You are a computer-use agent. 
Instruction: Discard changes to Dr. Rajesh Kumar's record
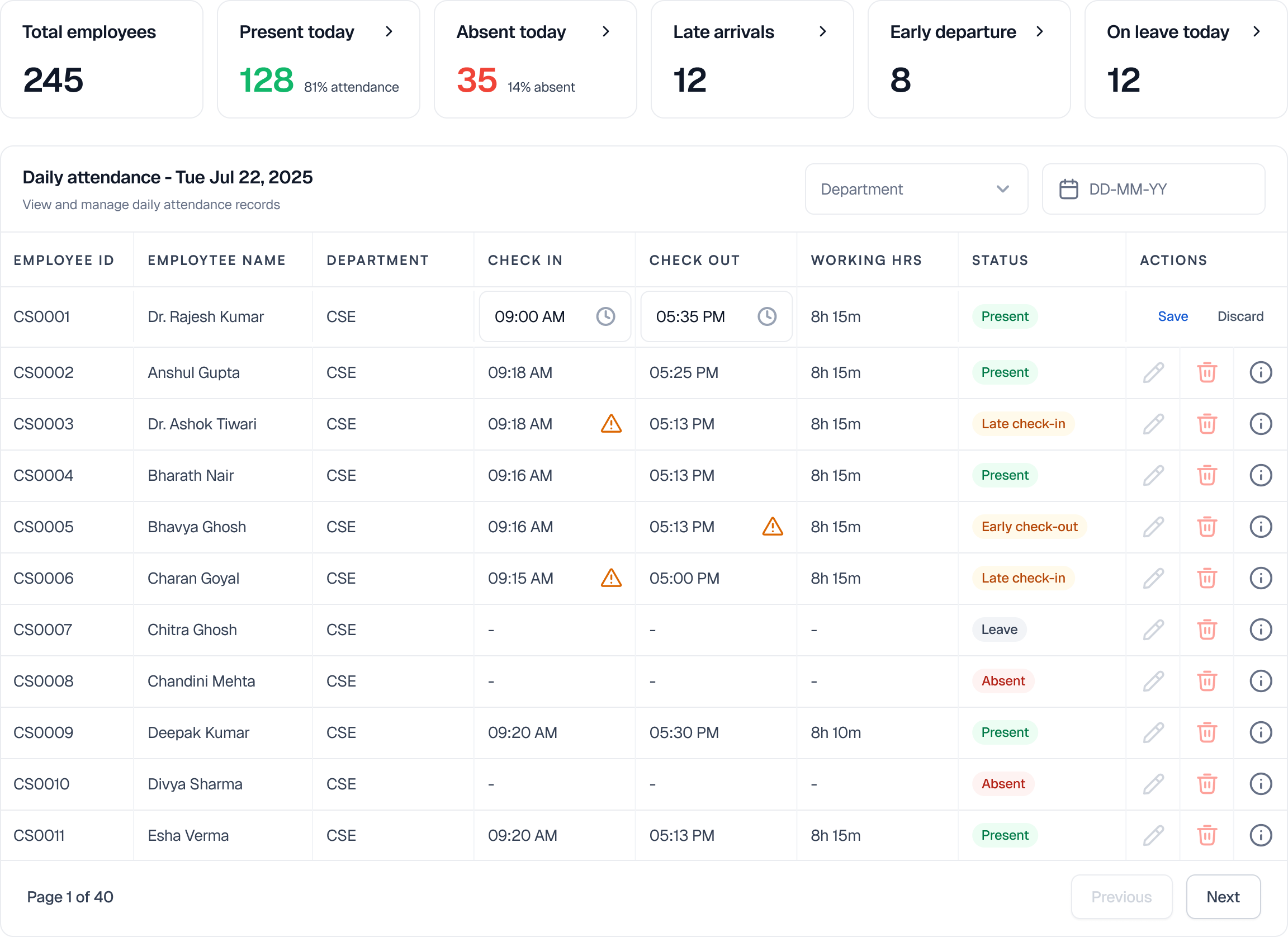(1240, 316)
